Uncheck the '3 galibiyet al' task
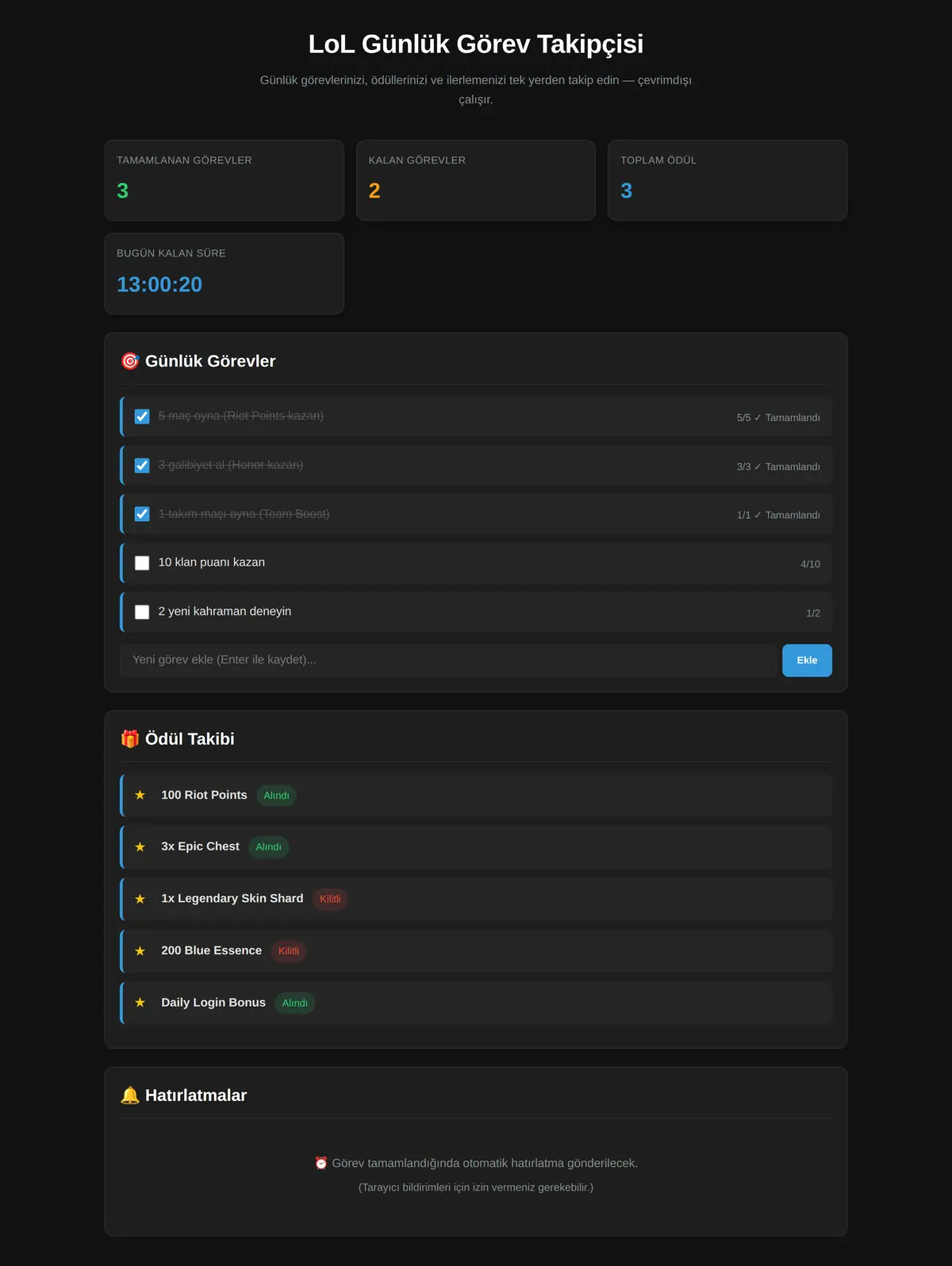This screenshot has height=1266, width=952. click(142, 466)
